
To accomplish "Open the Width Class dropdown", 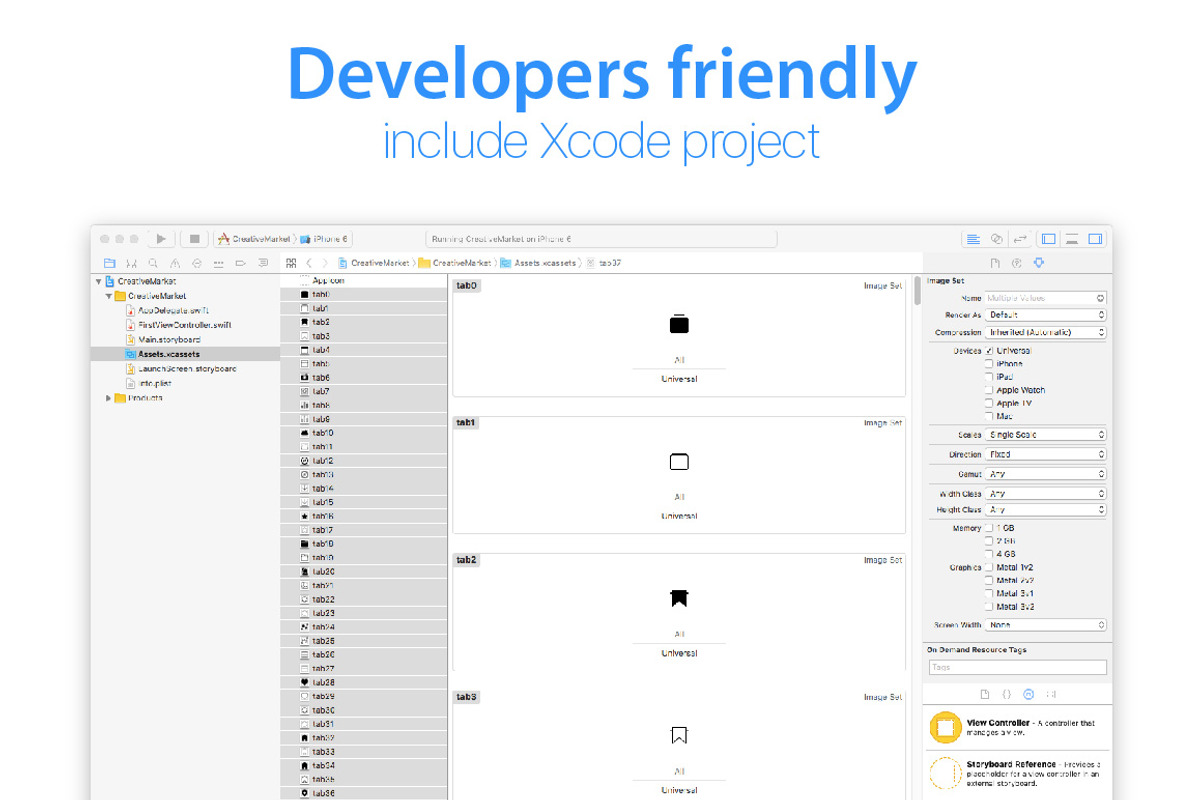I will click(1046, 494).
